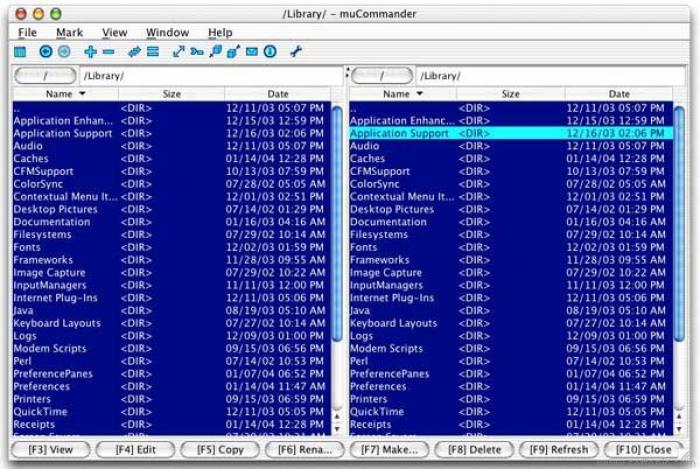This screenshot has width=700, height=469.
Task: Sort left panel by Size column
Action: click(x=171, y=94)
